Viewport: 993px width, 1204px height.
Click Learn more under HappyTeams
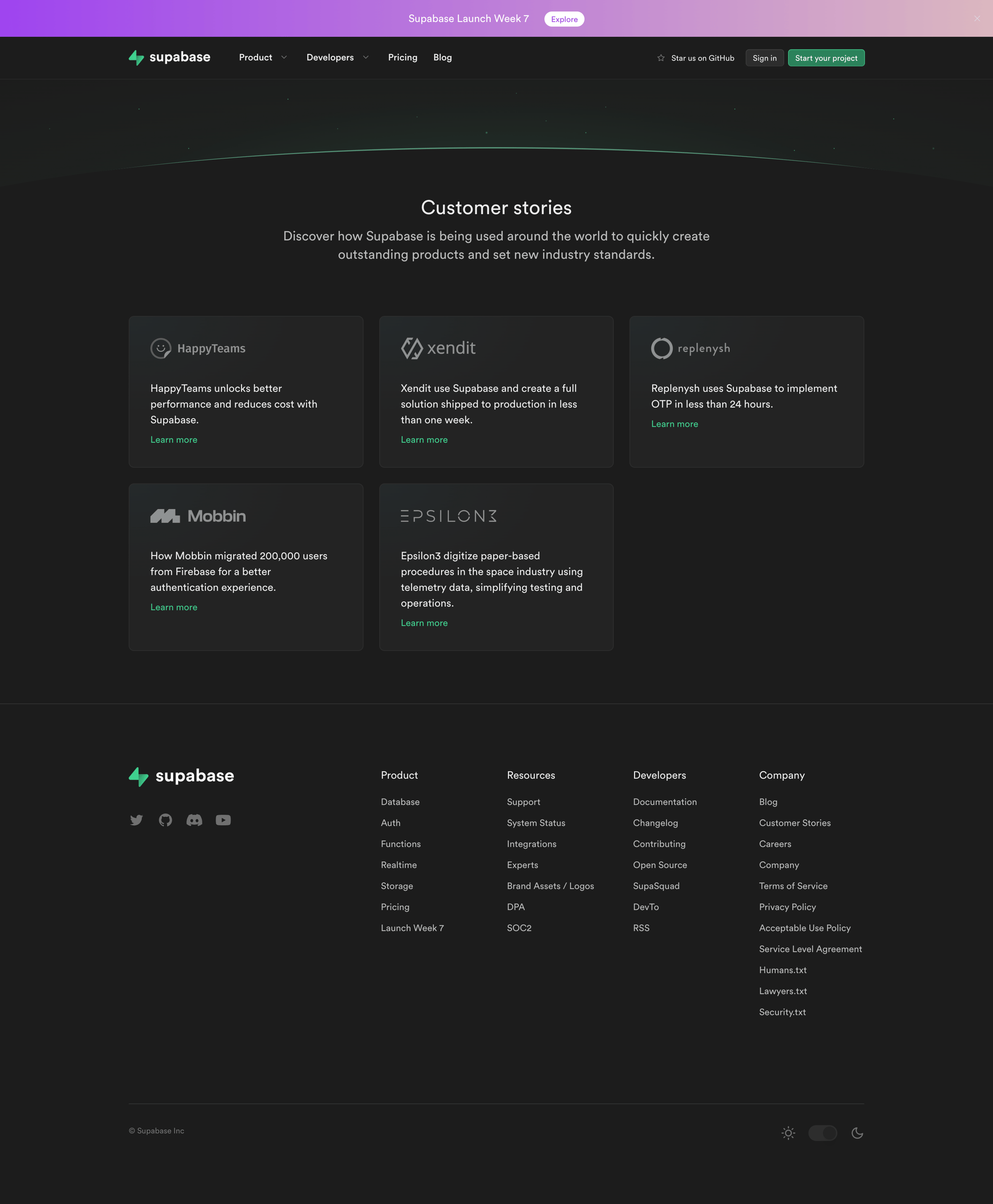tap(174, 440)
